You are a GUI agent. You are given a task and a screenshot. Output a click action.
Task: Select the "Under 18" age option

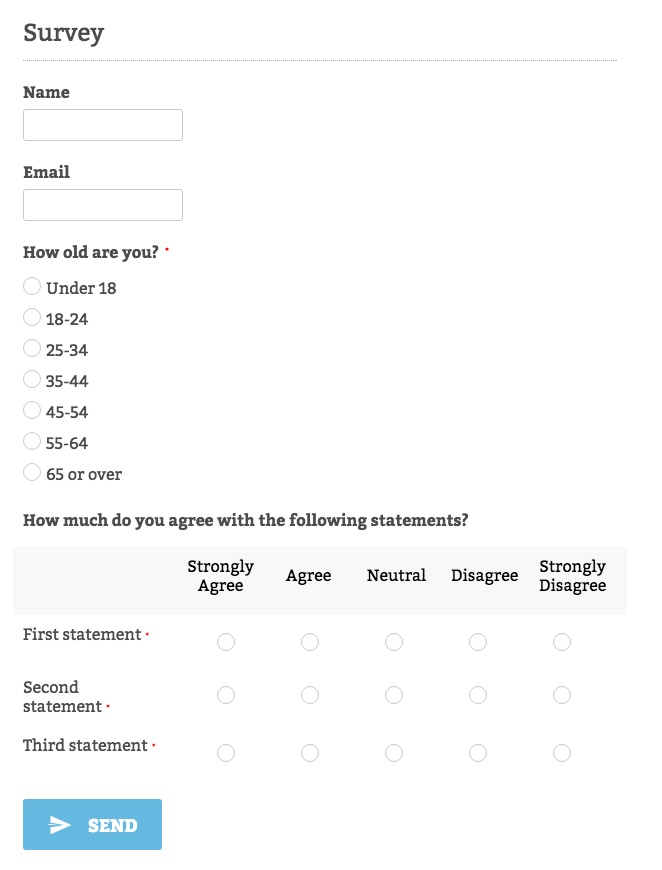point(32,287)
